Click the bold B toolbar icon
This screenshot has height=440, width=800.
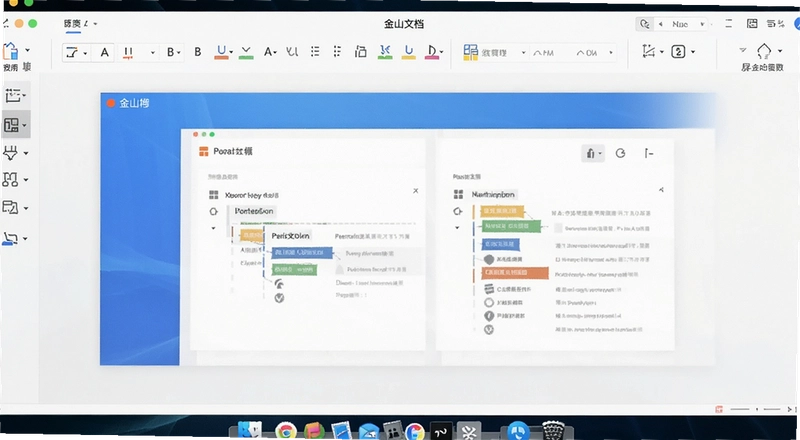[197, 52]
